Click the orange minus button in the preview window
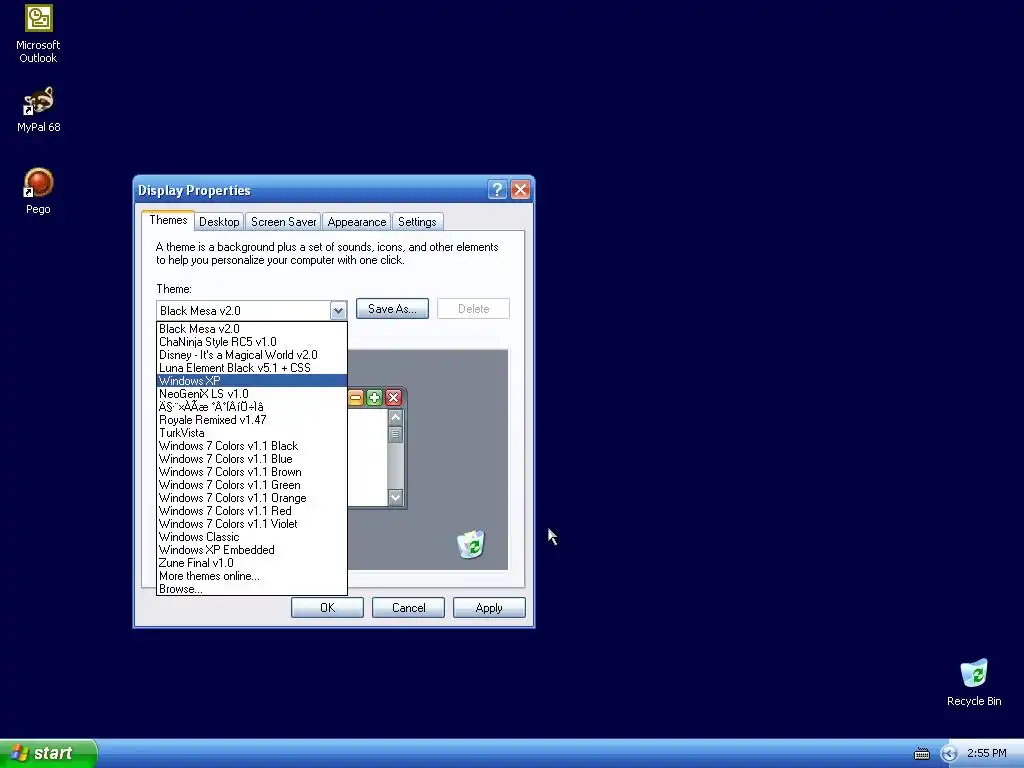The width and height of the screenshot is (1024, 768). pos(356,398)
